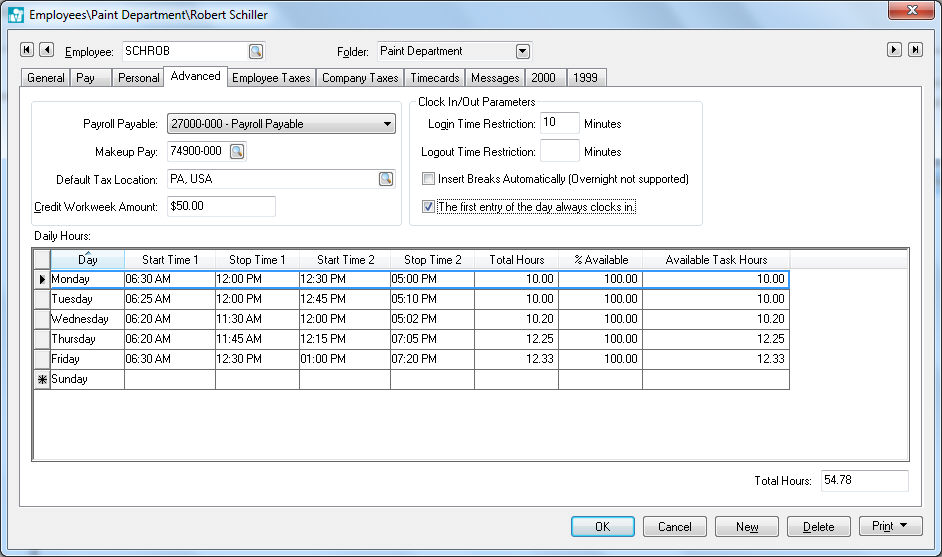Click the last record navigation arrow

[x=914, y=50]
